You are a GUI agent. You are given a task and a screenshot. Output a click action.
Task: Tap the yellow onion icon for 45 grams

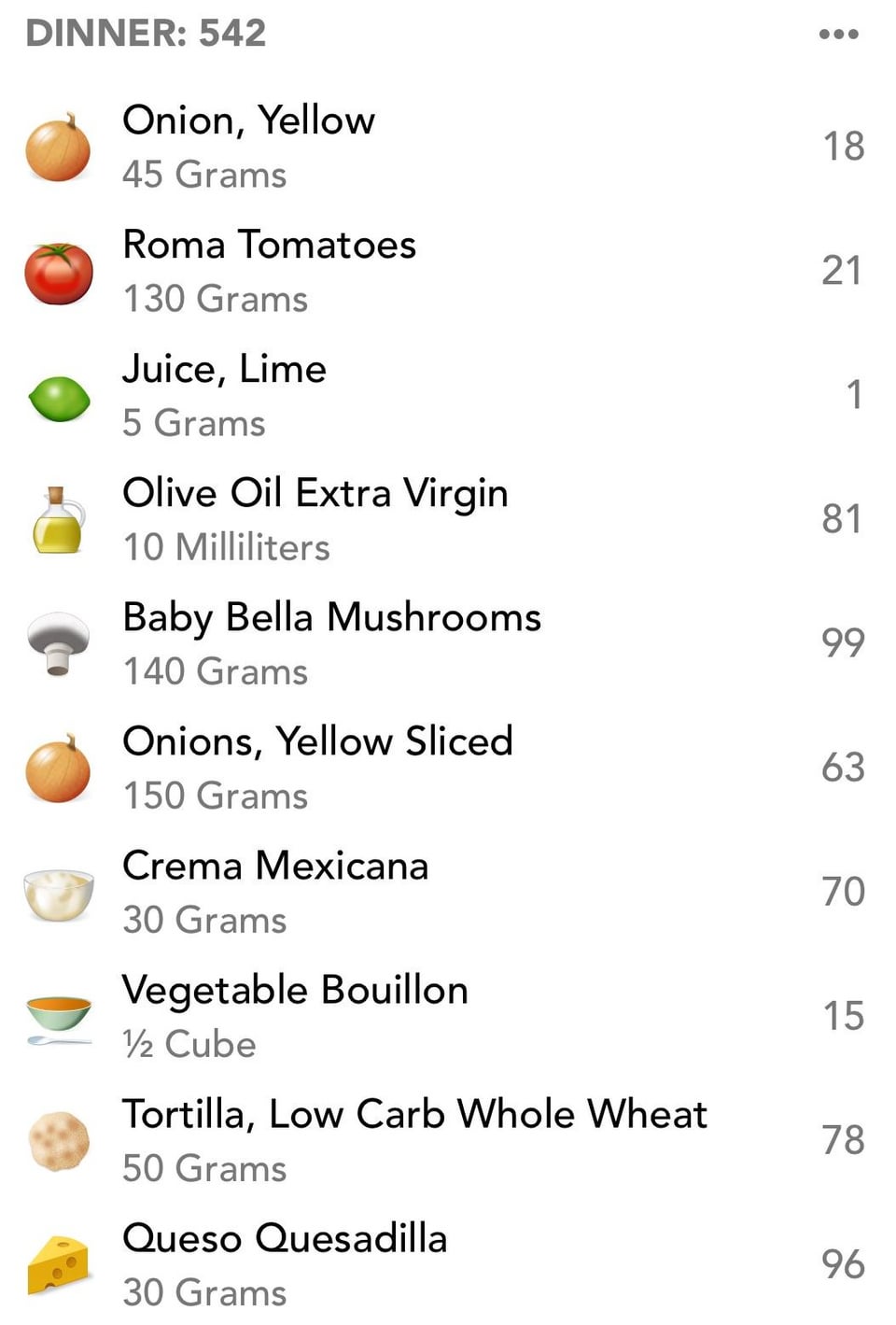pos(58,148)
